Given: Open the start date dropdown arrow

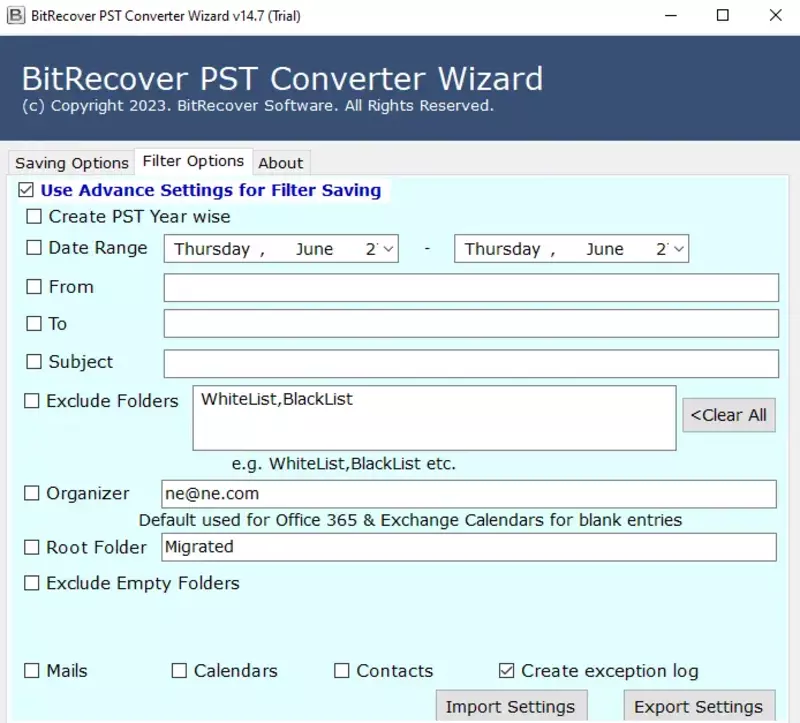Looking at the screenshot, I should point(388,249).
